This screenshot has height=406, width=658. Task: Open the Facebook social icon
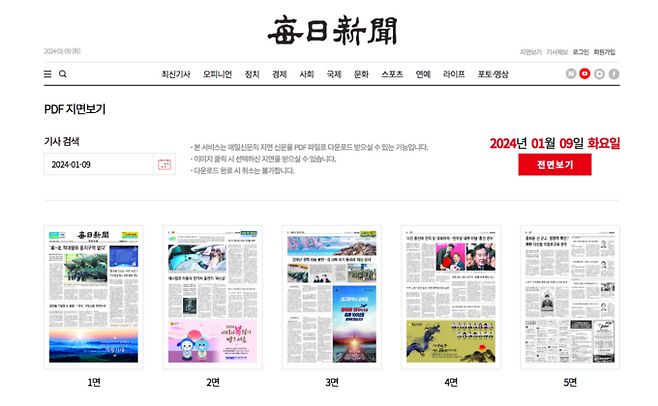click(x=614, y=74)
